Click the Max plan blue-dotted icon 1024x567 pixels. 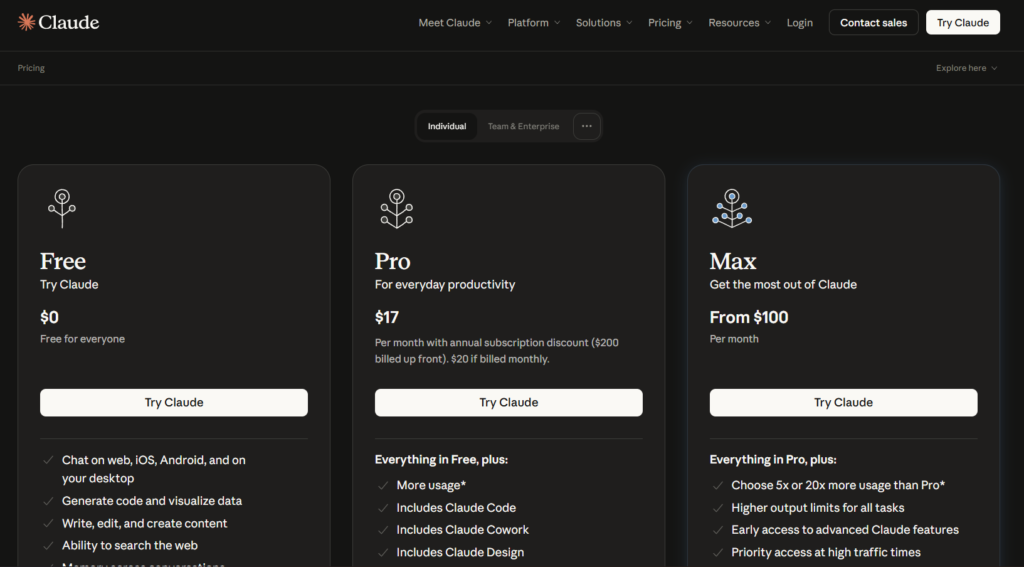[731, 208]
